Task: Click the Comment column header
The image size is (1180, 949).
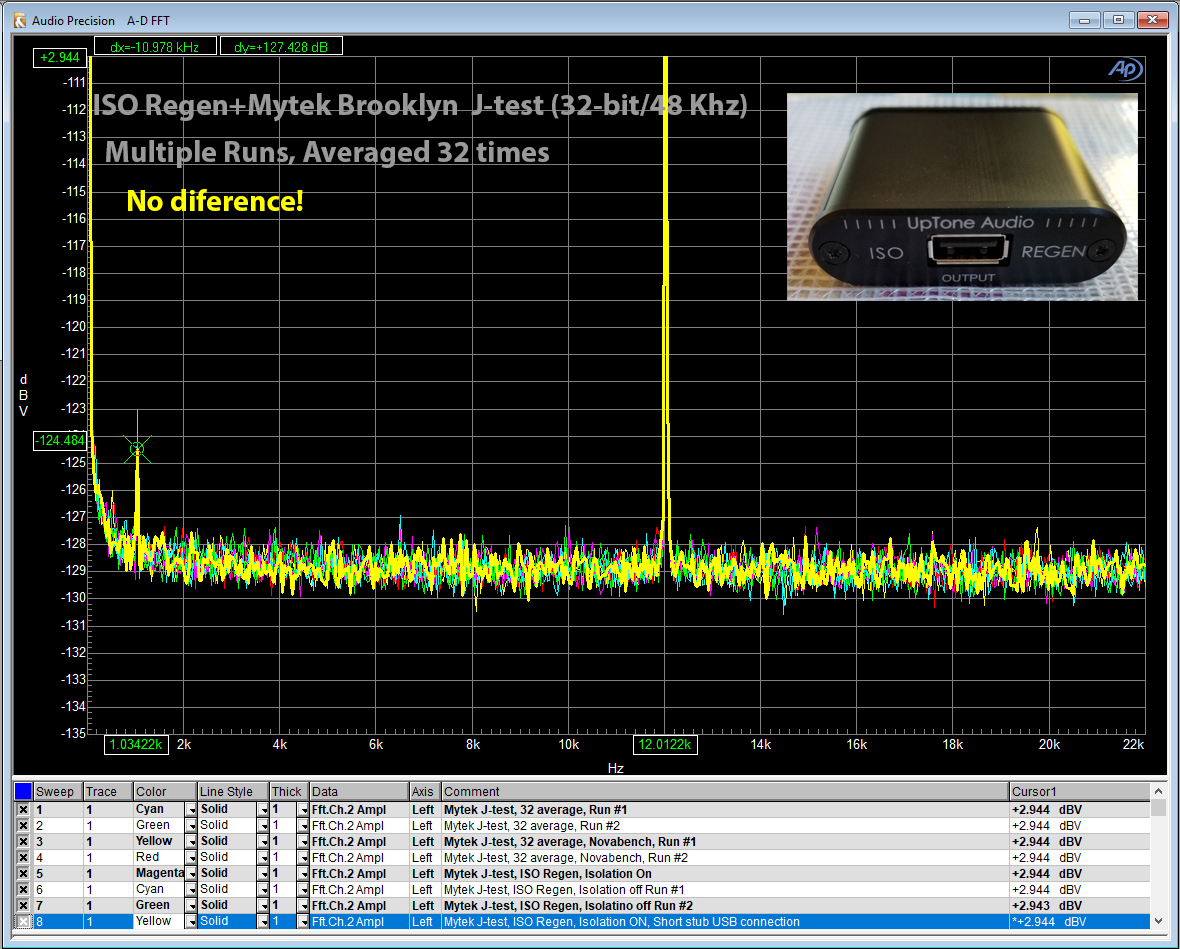Action: pos(725,791)
